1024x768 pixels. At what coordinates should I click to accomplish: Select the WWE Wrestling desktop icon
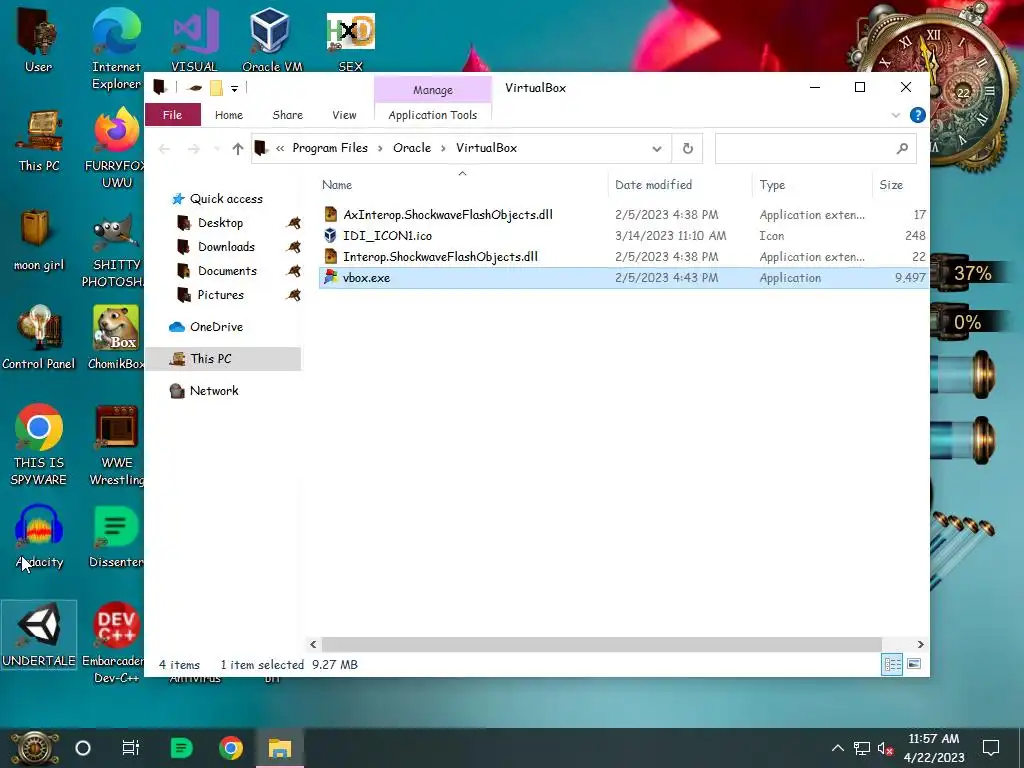pos(116,445)
